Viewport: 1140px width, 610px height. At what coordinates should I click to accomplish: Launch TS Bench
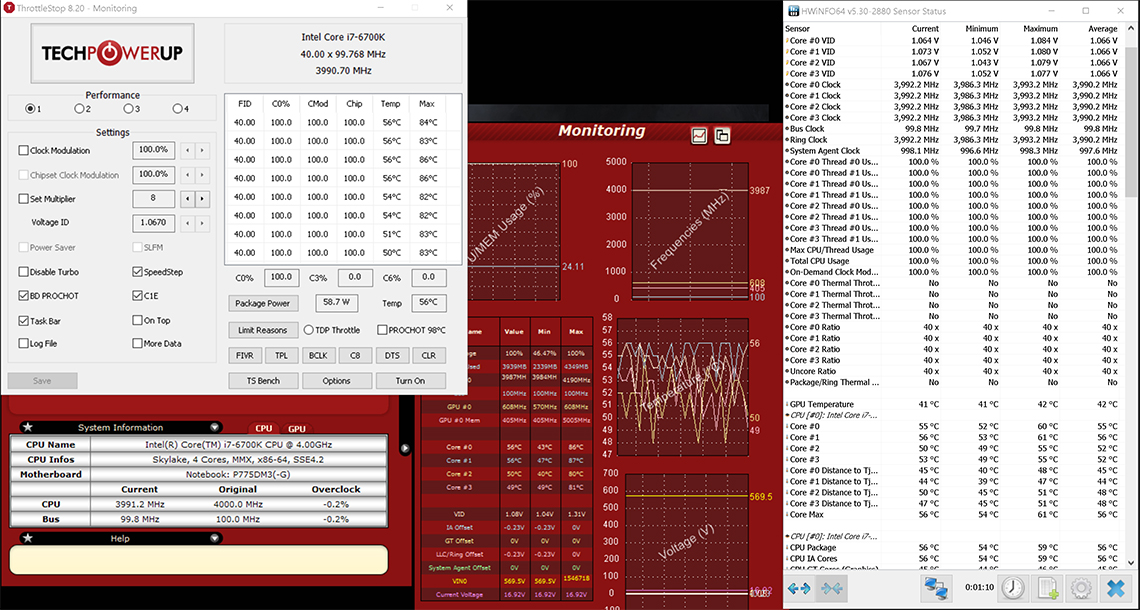click(x=263, y=380)
